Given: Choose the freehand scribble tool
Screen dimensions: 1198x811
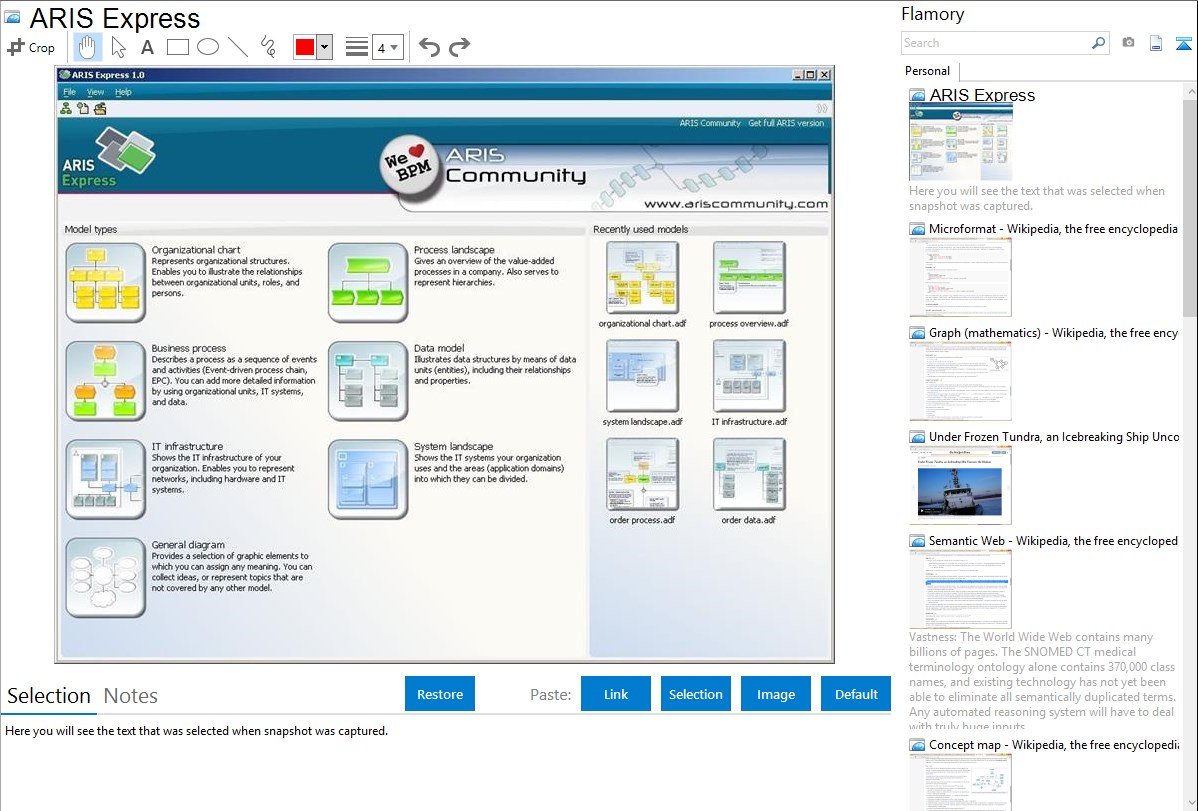Looking at the screenshot, I should 268,47.
